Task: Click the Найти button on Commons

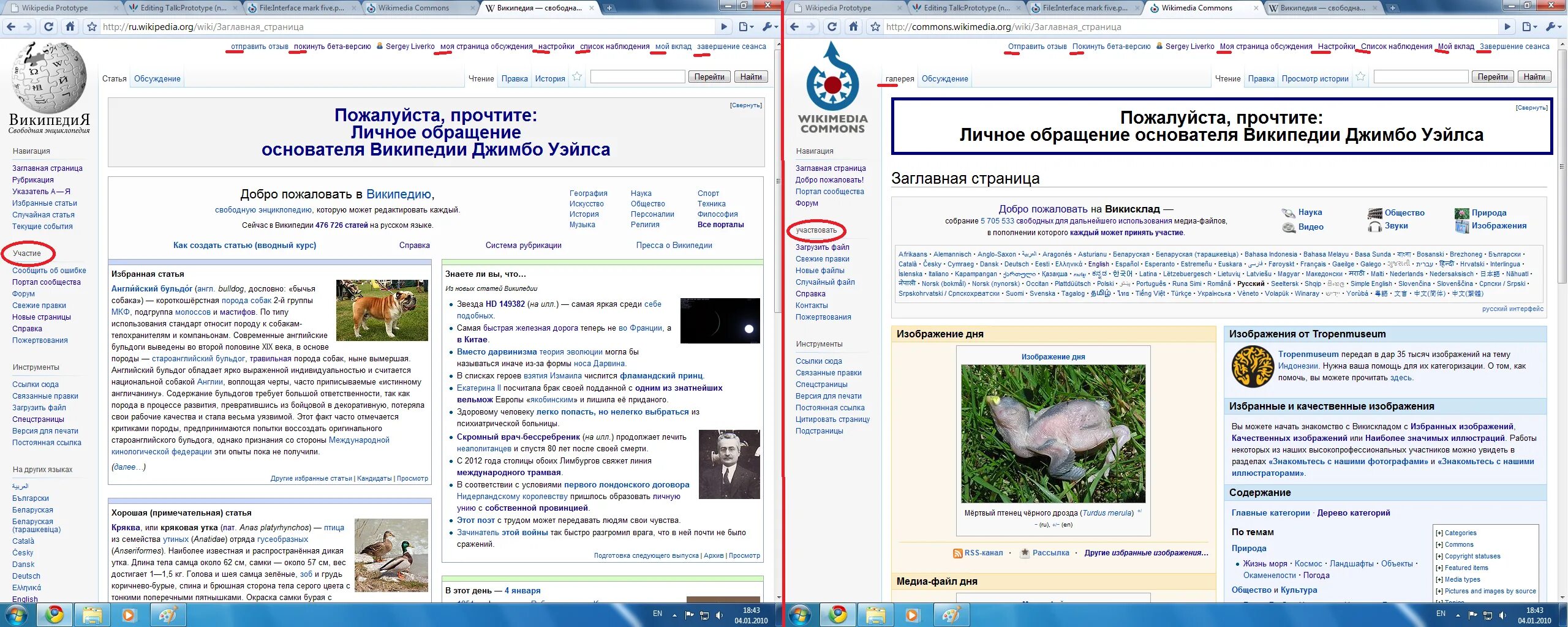Action: (1534, 77)
